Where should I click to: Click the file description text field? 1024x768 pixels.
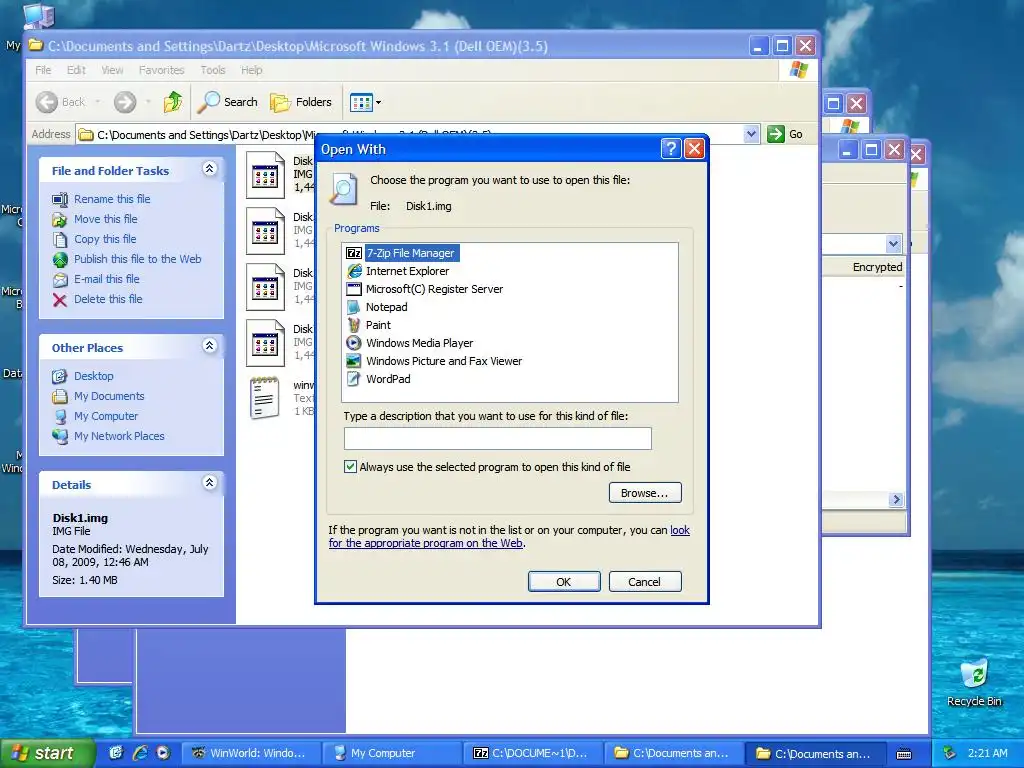point(498,438)
